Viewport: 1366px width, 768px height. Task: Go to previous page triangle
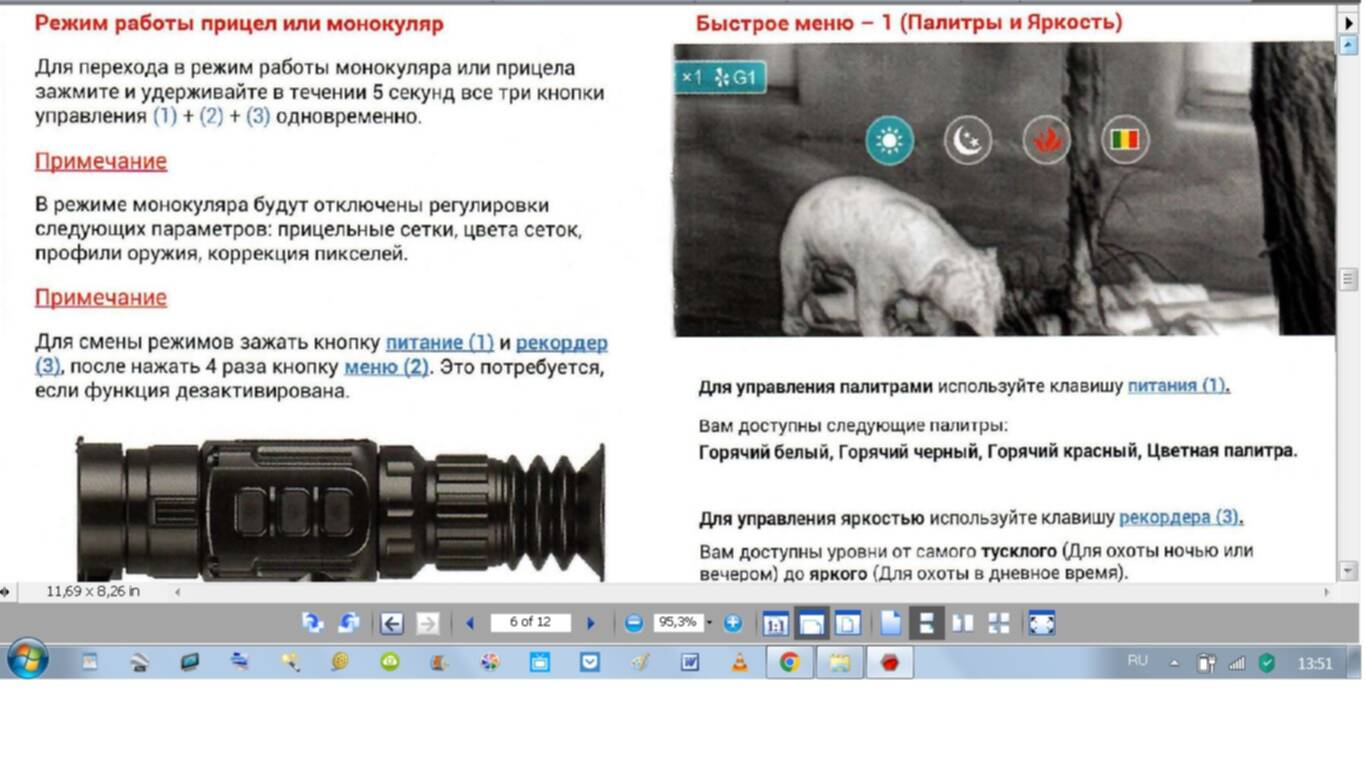(x=469, y=624)
